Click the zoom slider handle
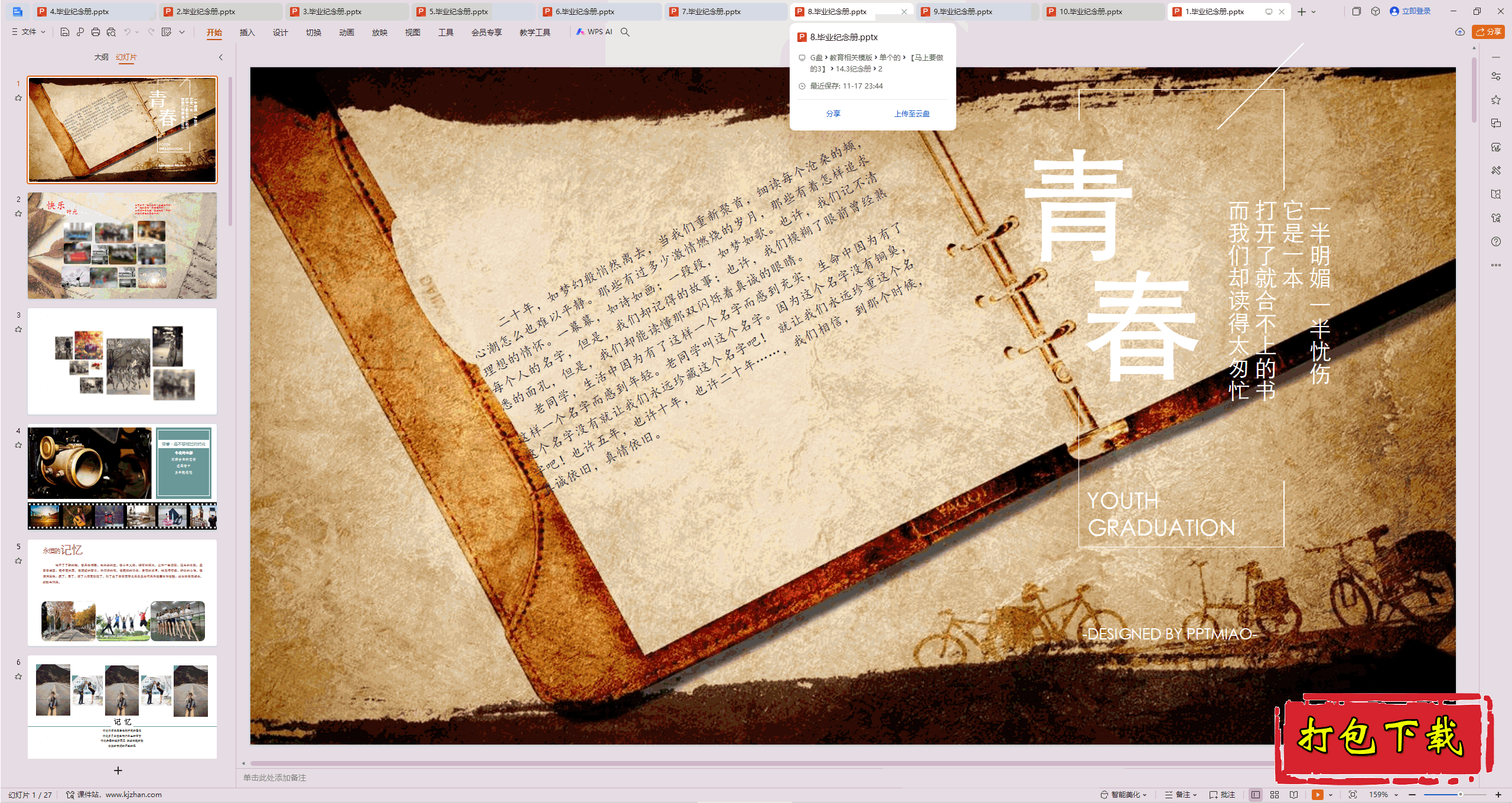Image resolution: width=1512 pixels, height=803 pixels. tap(1460, 795)
